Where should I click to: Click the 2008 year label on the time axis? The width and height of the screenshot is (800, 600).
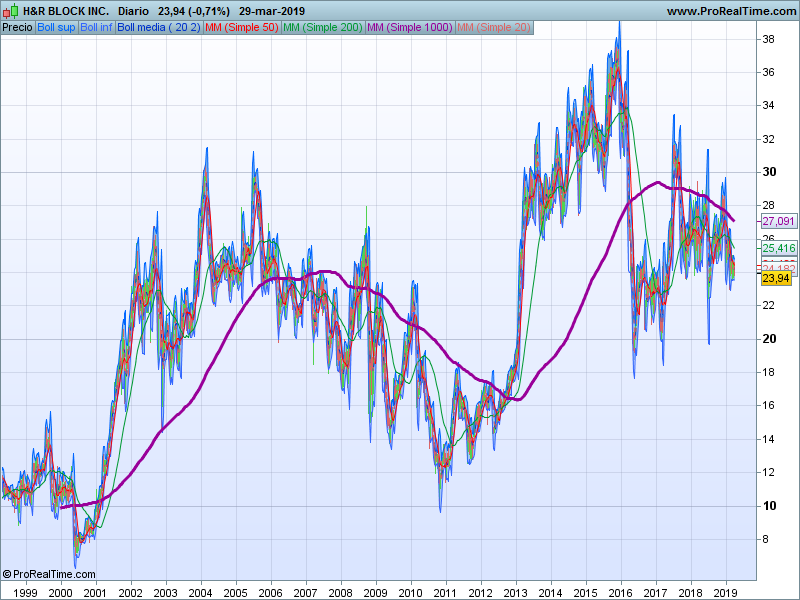tap(340, 593)
